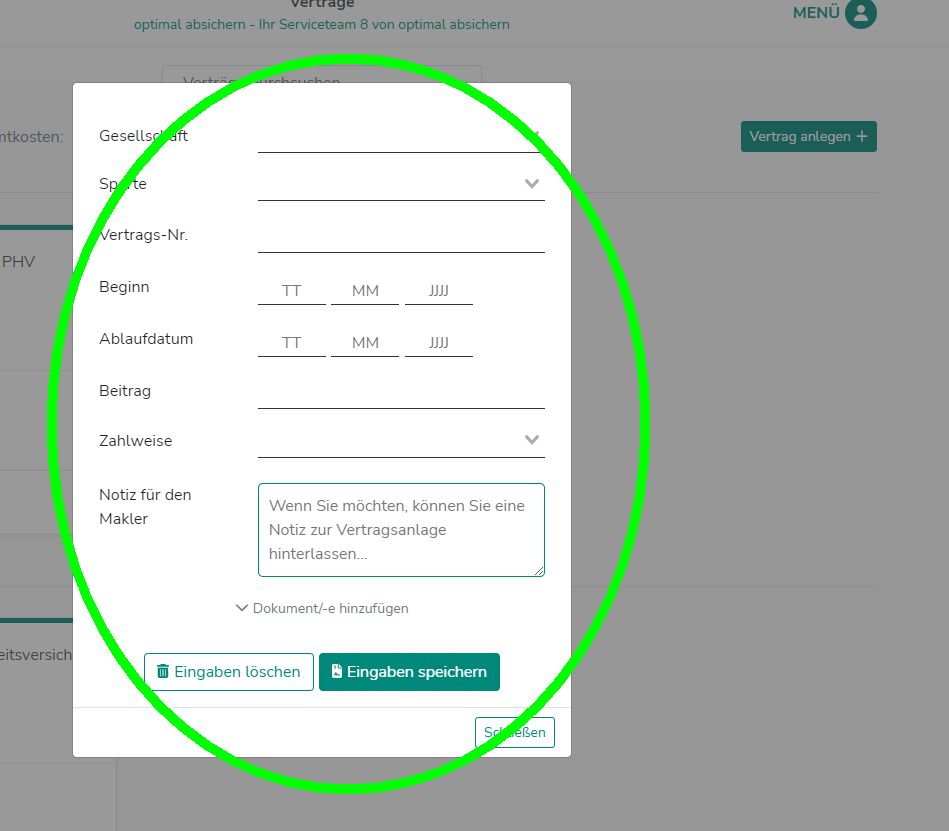Open the user profile icon next to MENÜ
This screenshot has width=949, height=831.
pos(861,13)
